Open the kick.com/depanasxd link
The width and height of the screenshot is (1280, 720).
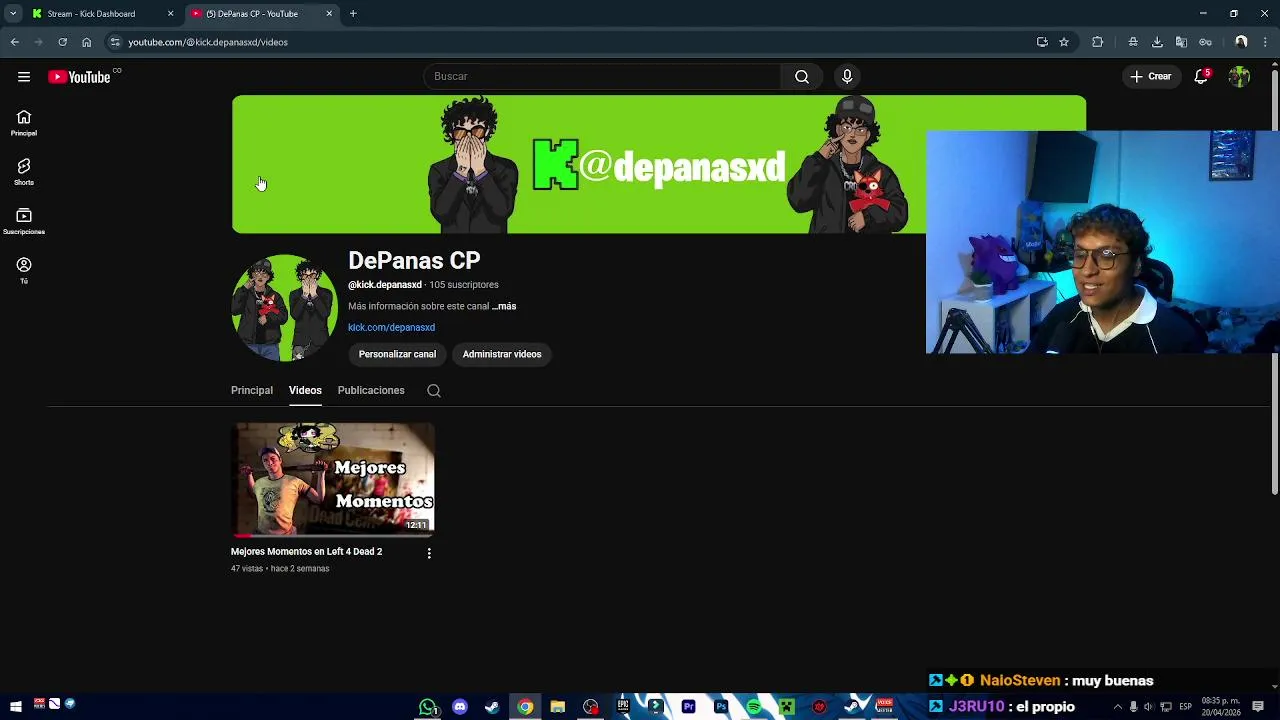click(391, 328)
